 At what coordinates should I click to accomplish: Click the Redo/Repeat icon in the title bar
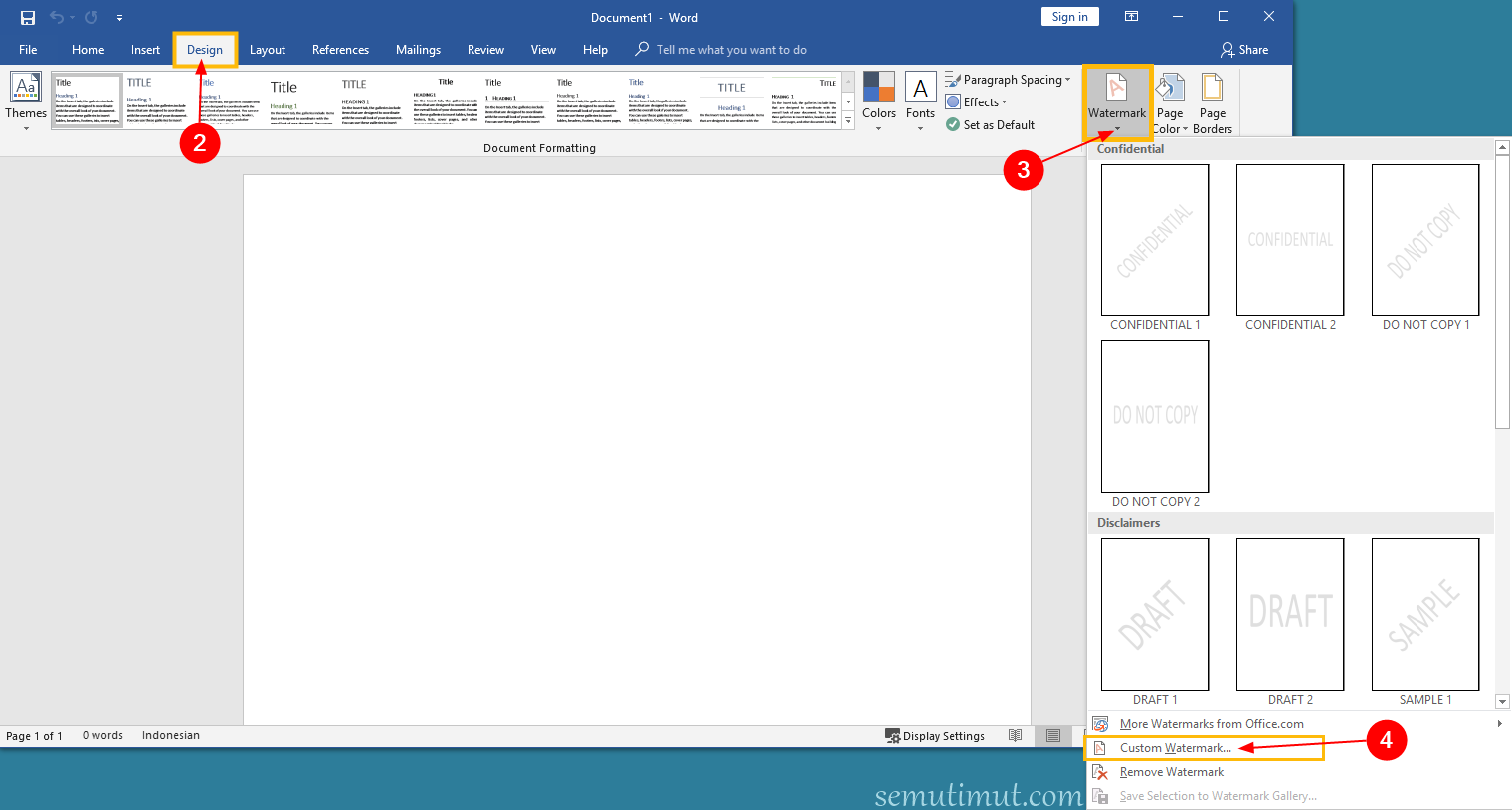(91, 17)
